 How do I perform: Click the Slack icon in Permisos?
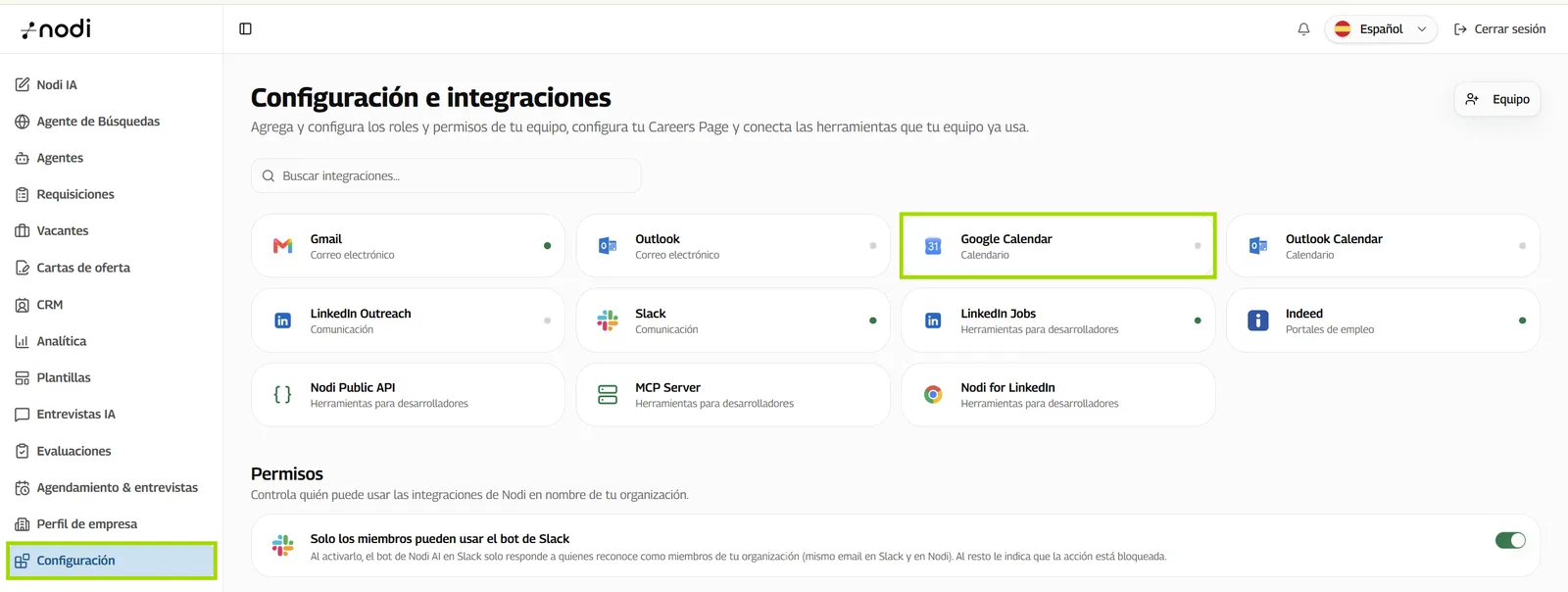tap(282, 546)
